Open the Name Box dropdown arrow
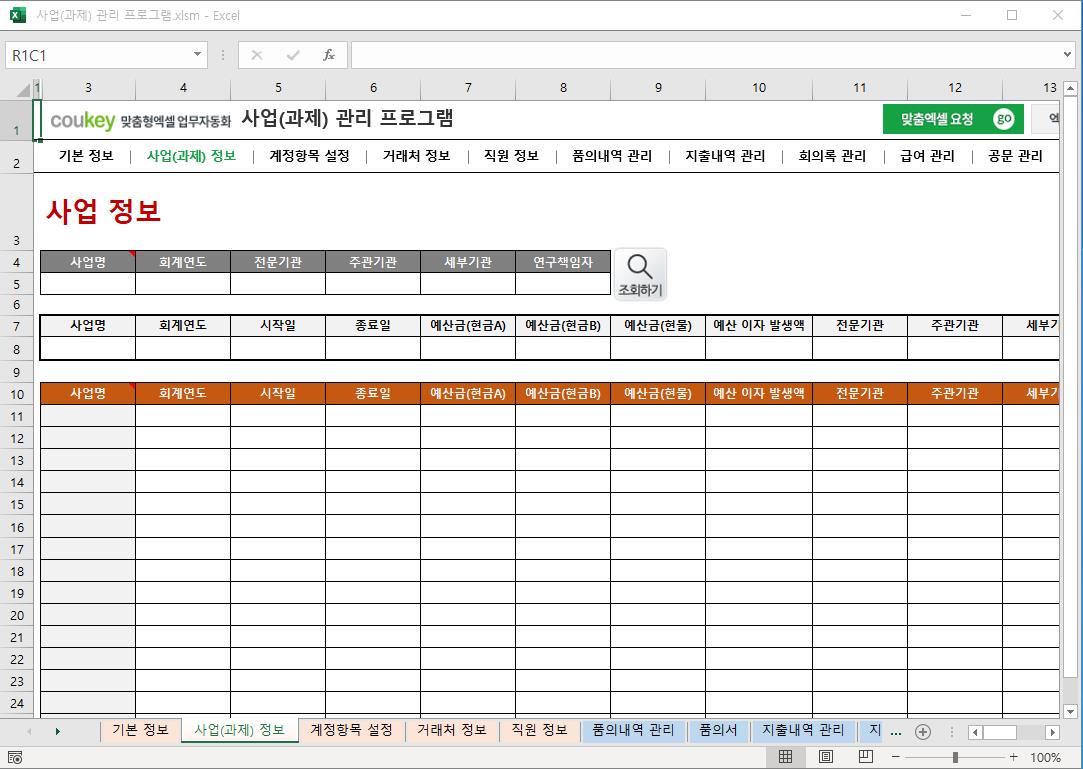1083x769 pixels. point(198,55)
